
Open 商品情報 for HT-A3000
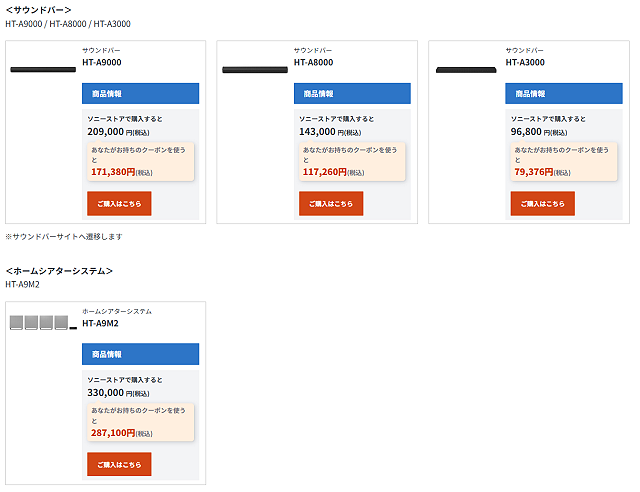coord(564,94)
